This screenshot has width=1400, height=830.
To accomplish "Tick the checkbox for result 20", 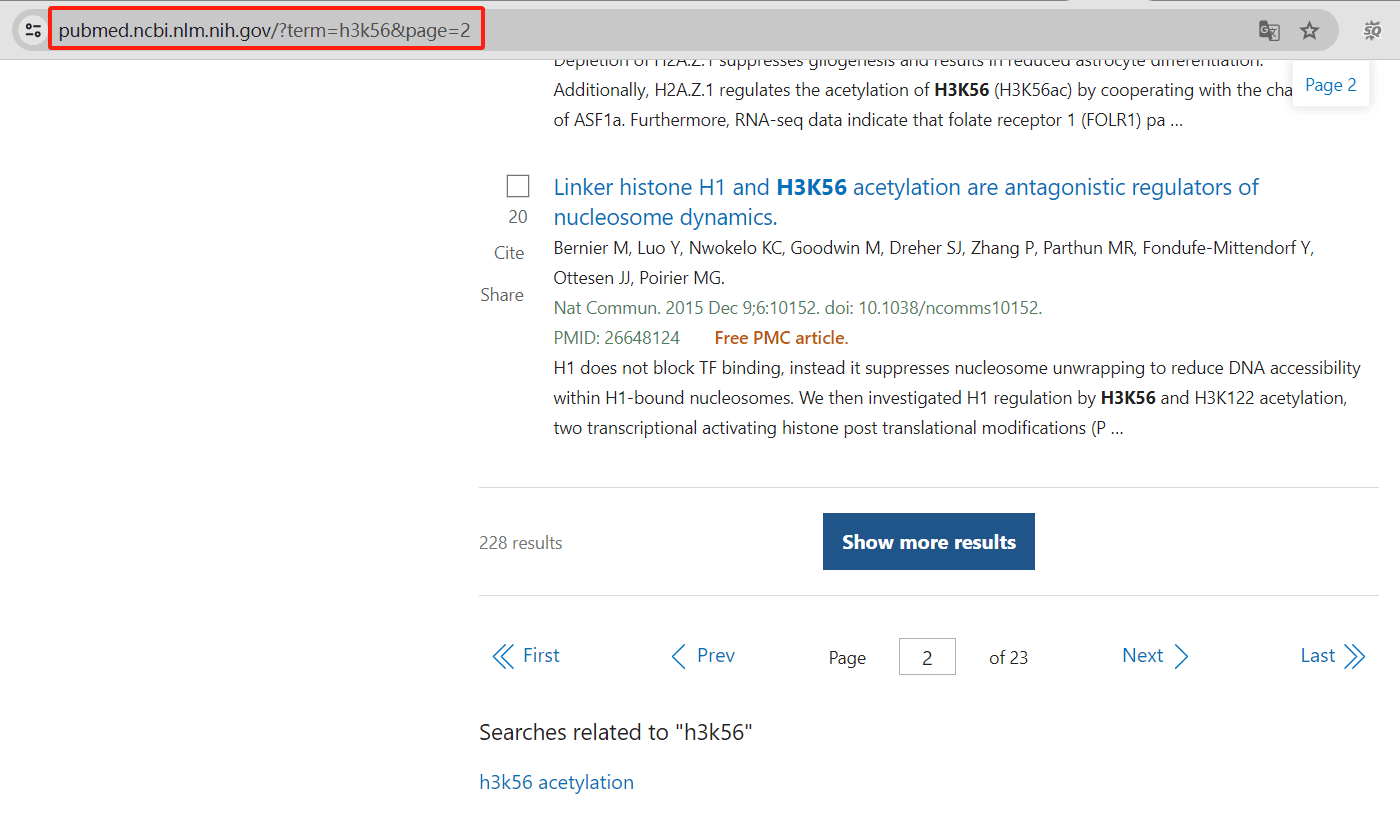I will pyautogui.click(x=518, y=186).
